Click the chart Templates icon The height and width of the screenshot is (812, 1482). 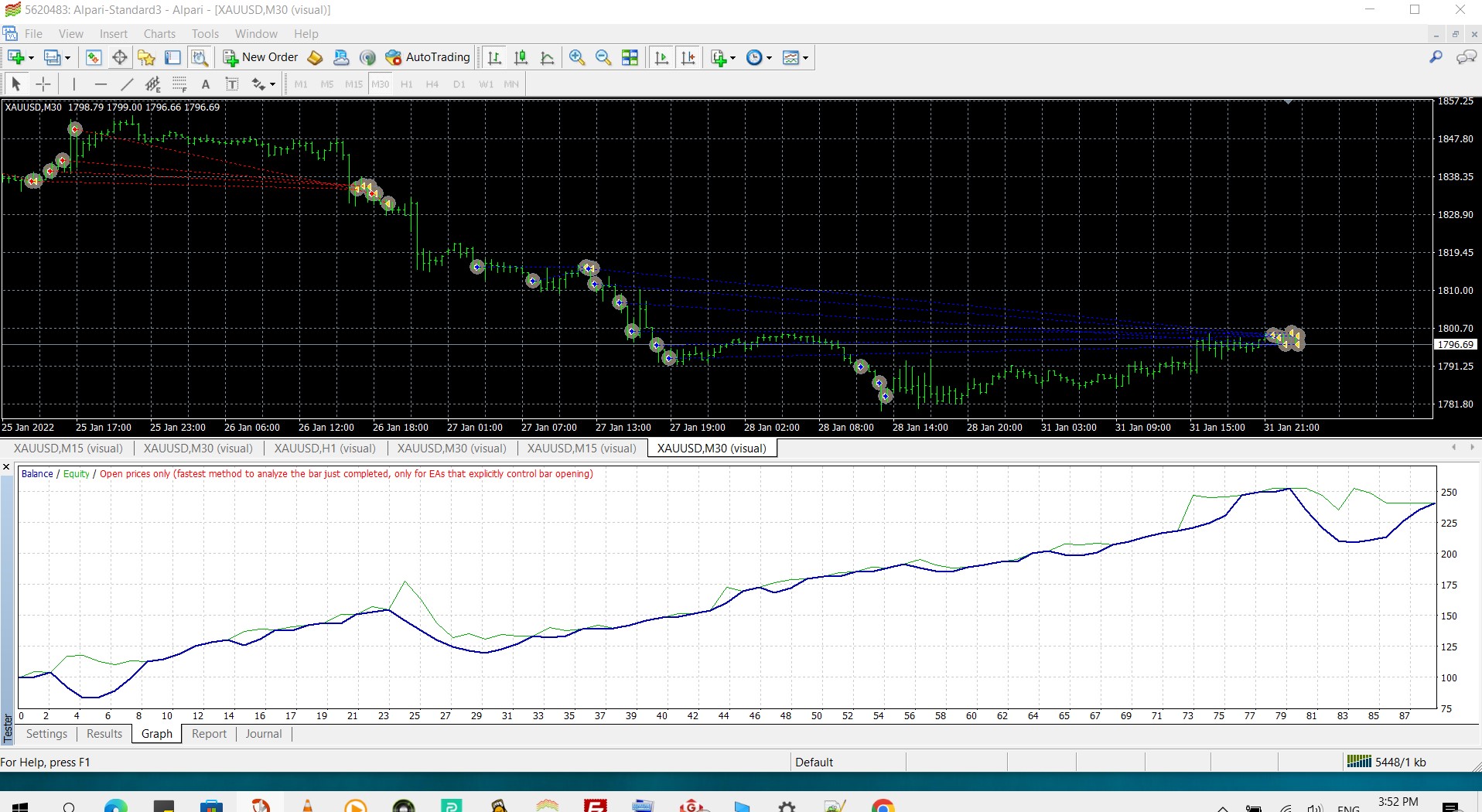(x=791, y=57)
